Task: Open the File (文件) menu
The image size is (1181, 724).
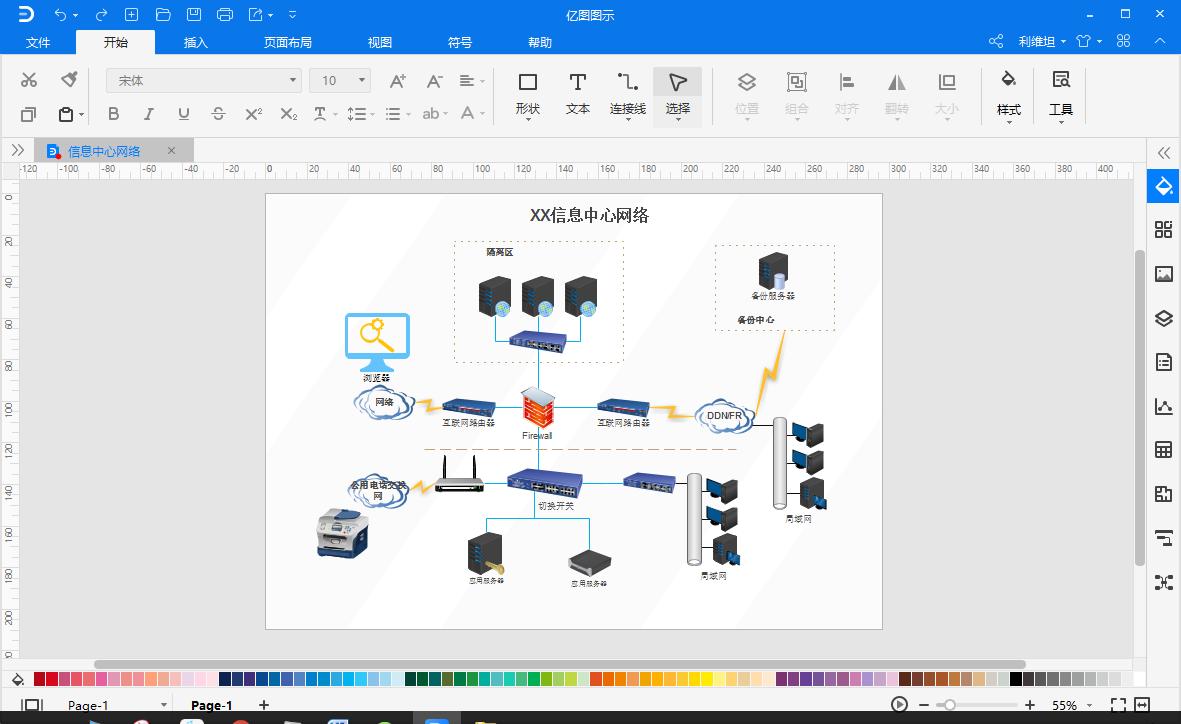Action: coord(38,42)
